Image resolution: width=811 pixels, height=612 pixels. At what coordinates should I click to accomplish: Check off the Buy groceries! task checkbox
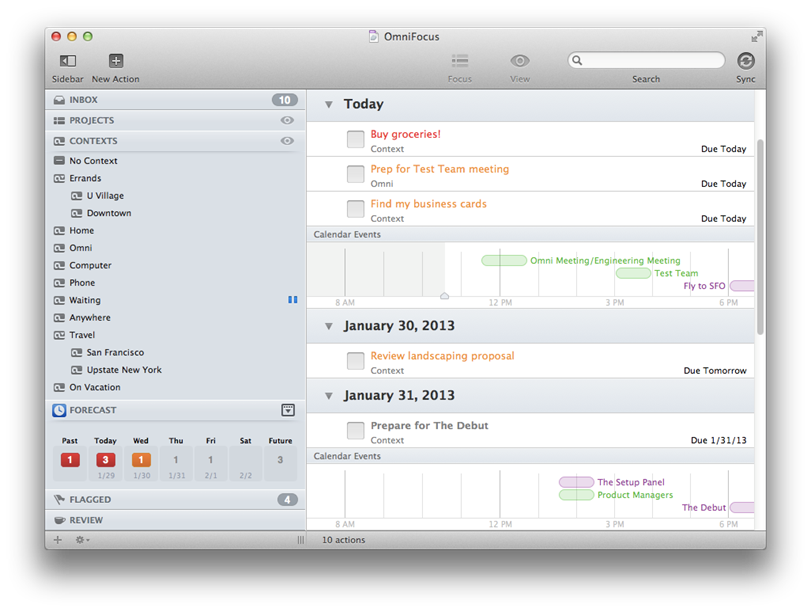(355, 139)
